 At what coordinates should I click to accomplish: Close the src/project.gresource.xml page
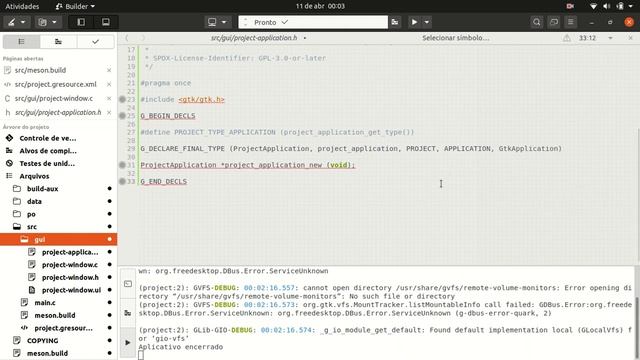click(x=109, y=84)
